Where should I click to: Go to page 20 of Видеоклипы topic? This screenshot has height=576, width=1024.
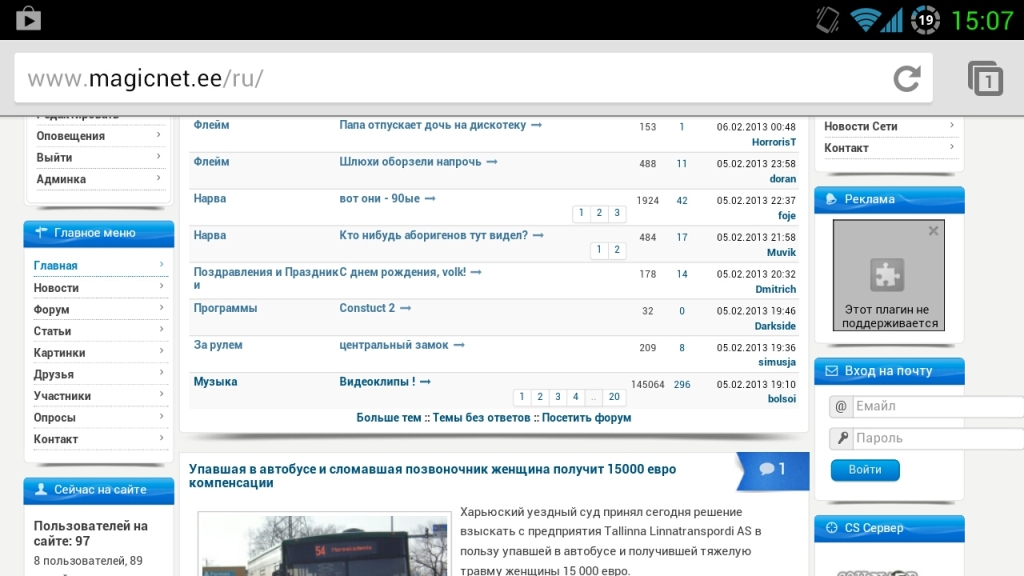[614, 397]
